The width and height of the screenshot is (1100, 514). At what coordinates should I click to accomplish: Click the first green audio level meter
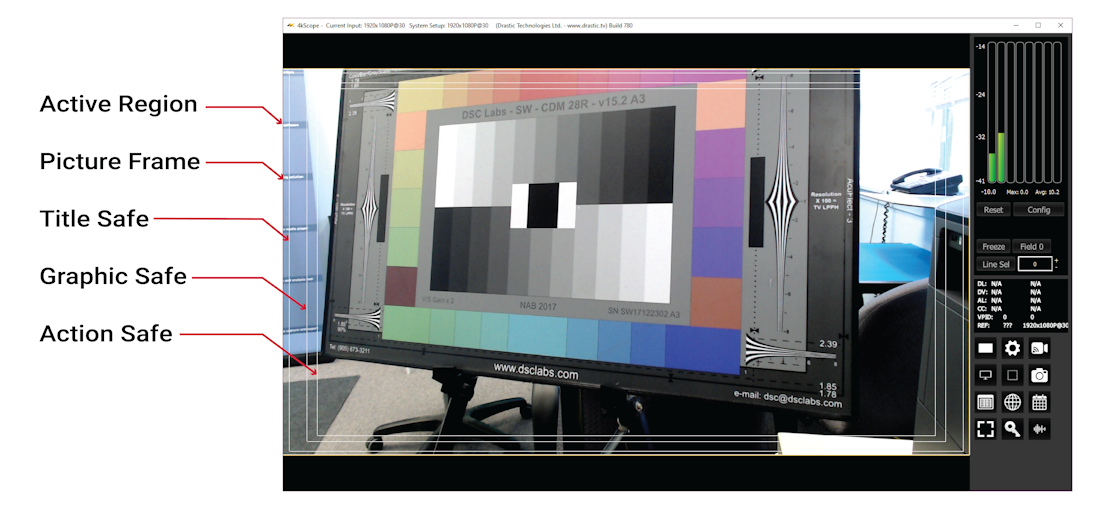pyautogui.click(x=992, y=168)
